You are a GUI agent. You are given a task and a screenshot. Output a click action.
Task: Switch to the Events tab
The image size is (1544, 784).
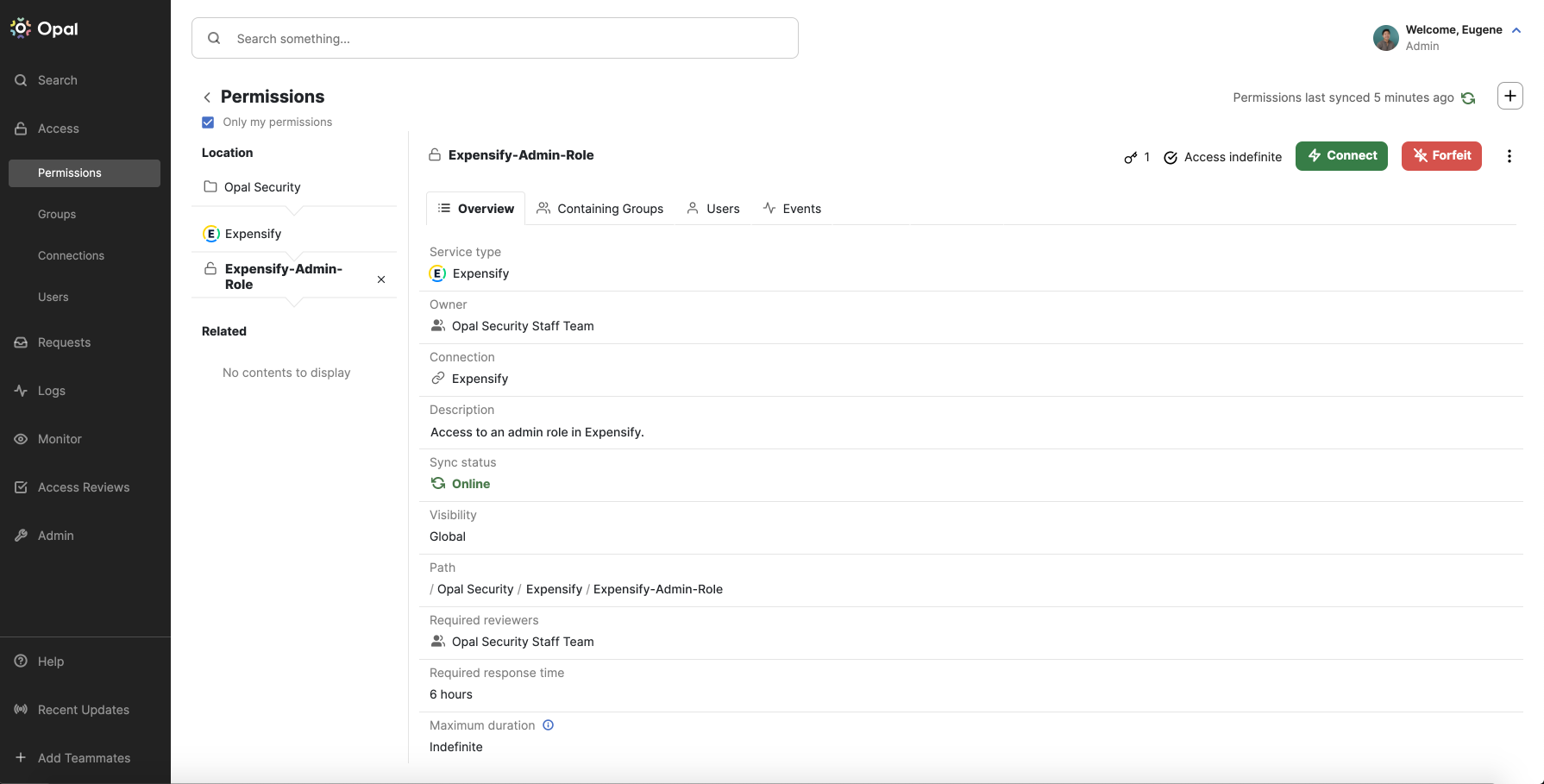(x=792, y=209)
